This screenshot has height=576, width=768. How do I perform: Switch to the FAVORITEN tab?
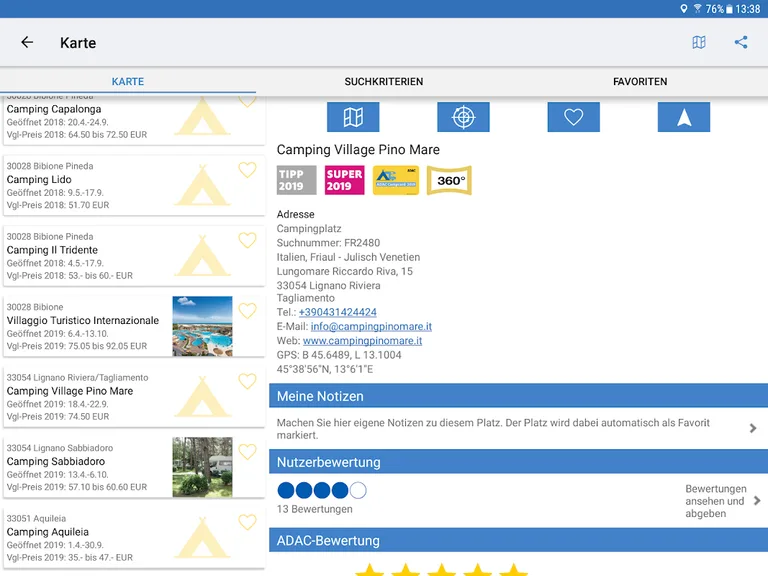click(x=640, y=81)
